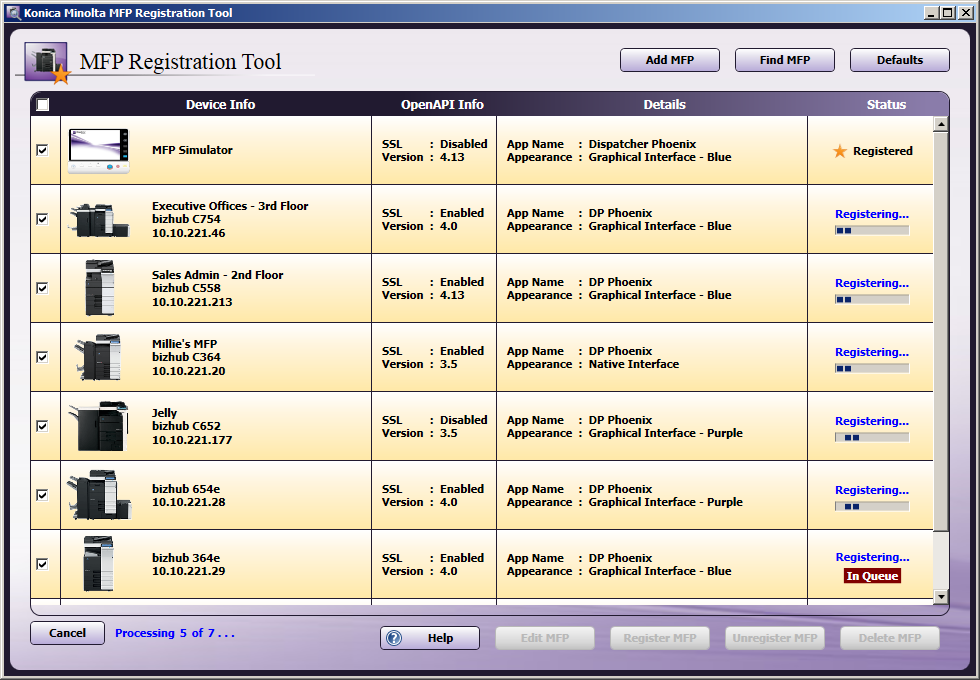Click IP address 10.10.221.213
This screenshot has width=980, height=680.
(192, 302)
